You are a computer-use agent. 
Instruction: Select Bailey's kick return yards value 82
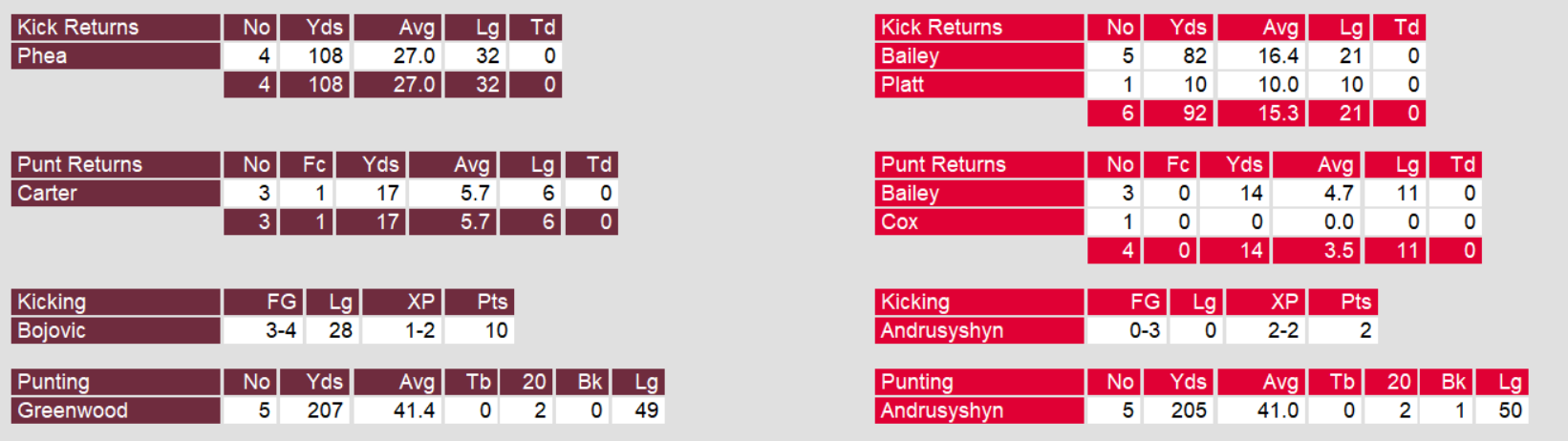pyautogui.click(x=1194, y=56)
